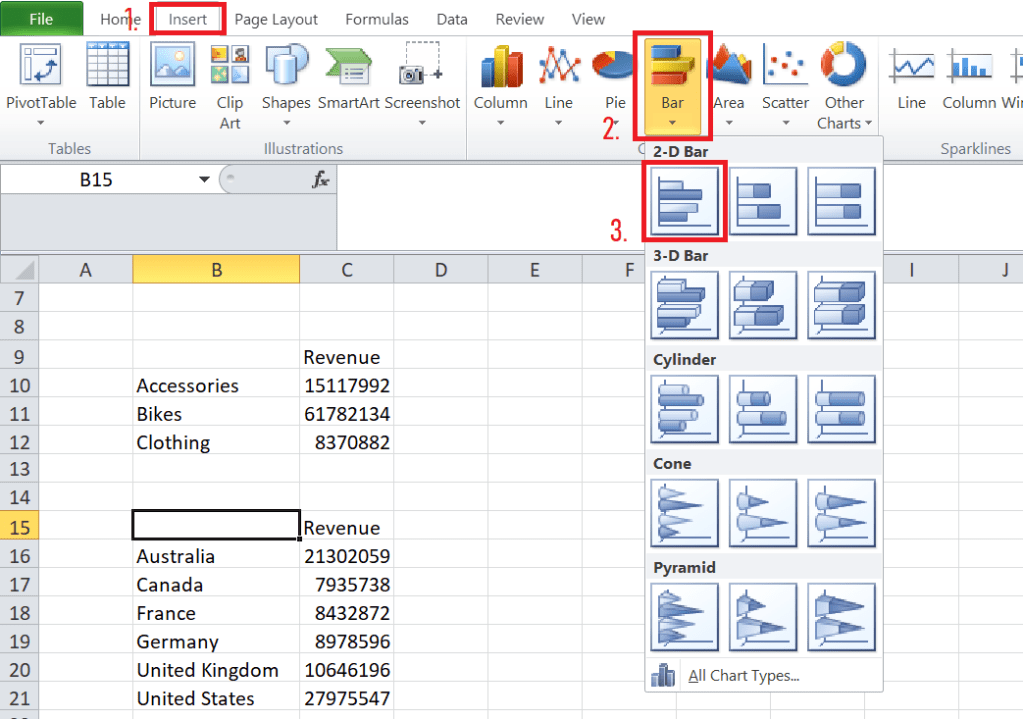Expand the Column chart dropdown
Viewport: 1023px width, 719px height.
coord(500,123)
